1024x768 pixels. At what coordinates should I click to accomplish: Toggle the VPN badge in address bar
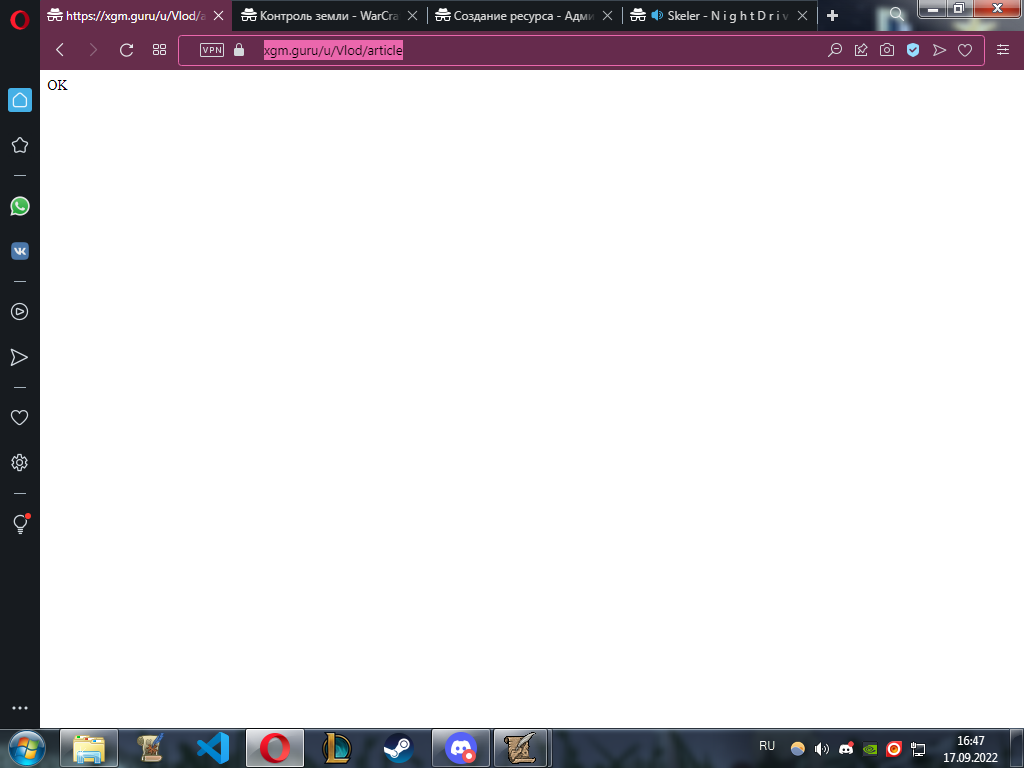coord(212,50)
